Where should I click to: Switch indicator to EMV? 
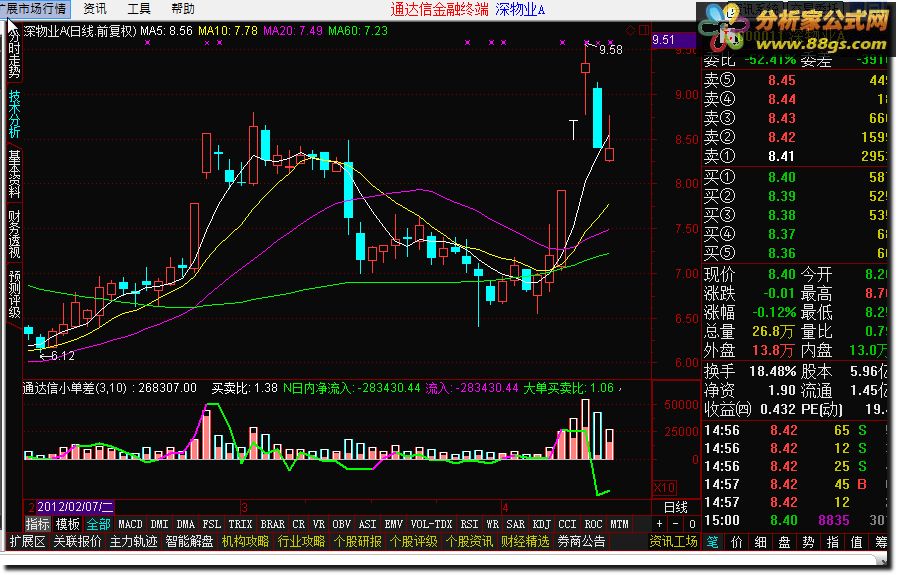[393, 524]
